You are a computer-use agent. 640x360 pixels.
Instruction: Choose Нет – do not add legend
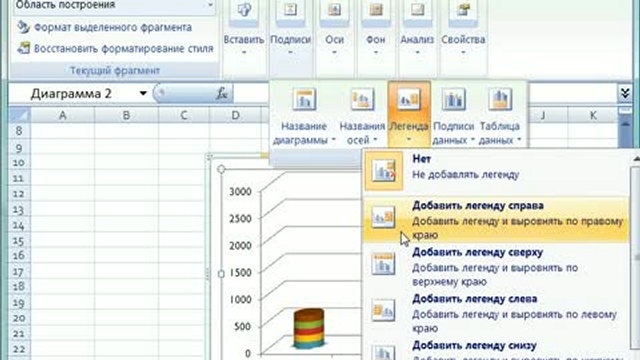coord(496,170)
